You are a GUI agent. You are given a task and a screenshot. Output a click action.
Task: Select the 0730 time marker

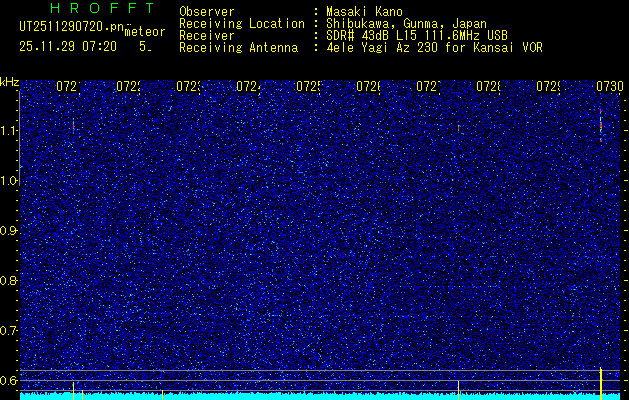coord(610,88)
